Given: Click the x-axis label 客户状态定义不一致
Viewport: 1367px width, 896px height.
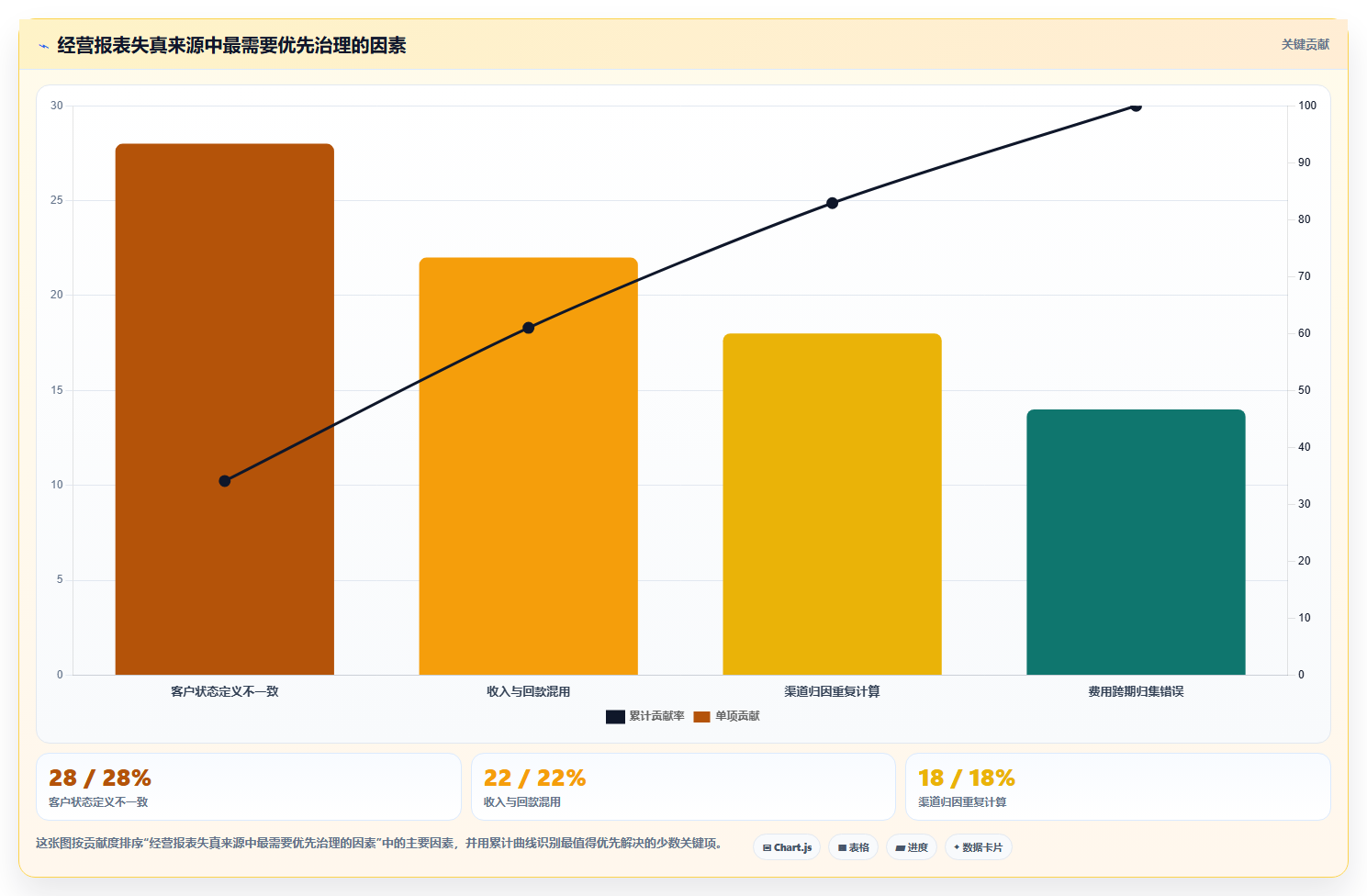Looking at the screenshot, I should pos(225,691).
